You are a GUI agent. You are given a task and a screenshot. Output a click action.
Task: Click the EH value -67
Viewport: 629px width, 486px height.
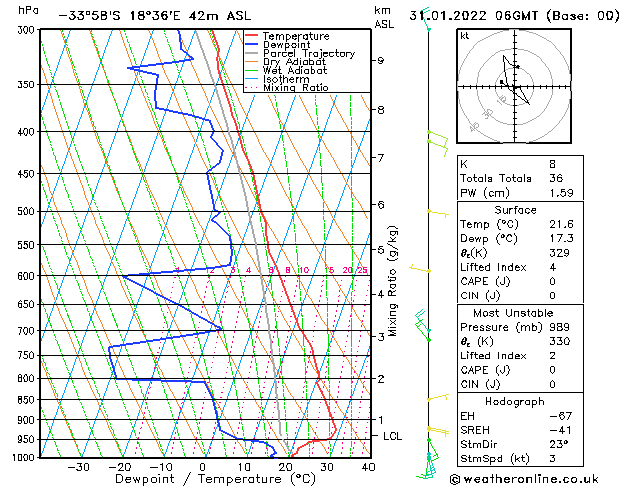[x=560, y=416]
